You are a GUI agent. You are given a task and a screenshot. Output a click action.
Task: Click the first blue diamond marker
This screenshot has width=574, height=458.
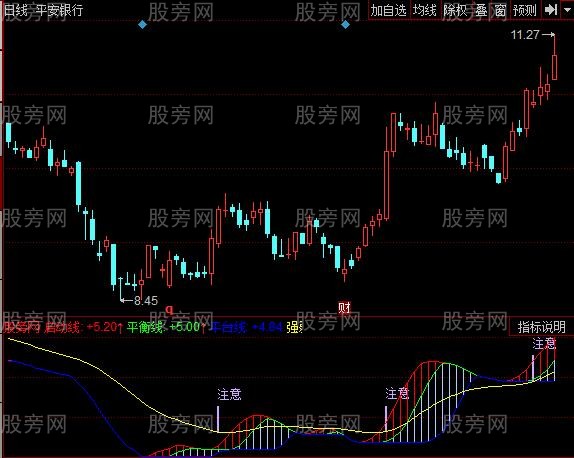(142, 25)
